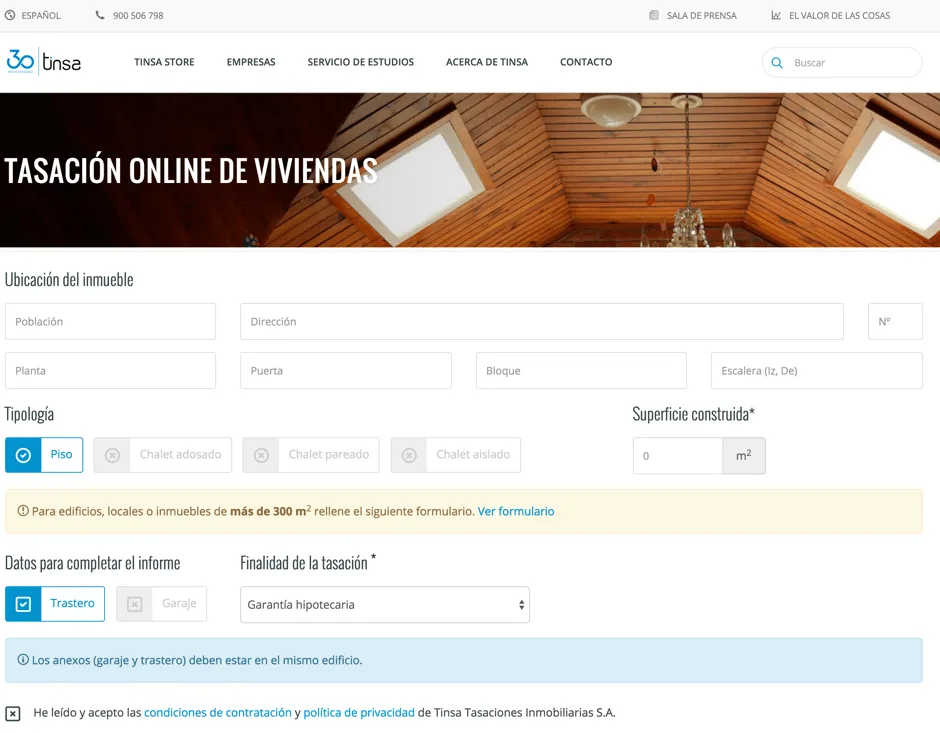The image size is (940, 733).
Task: Click the info icon in blue annex notice
Action: tap(23, 659)
